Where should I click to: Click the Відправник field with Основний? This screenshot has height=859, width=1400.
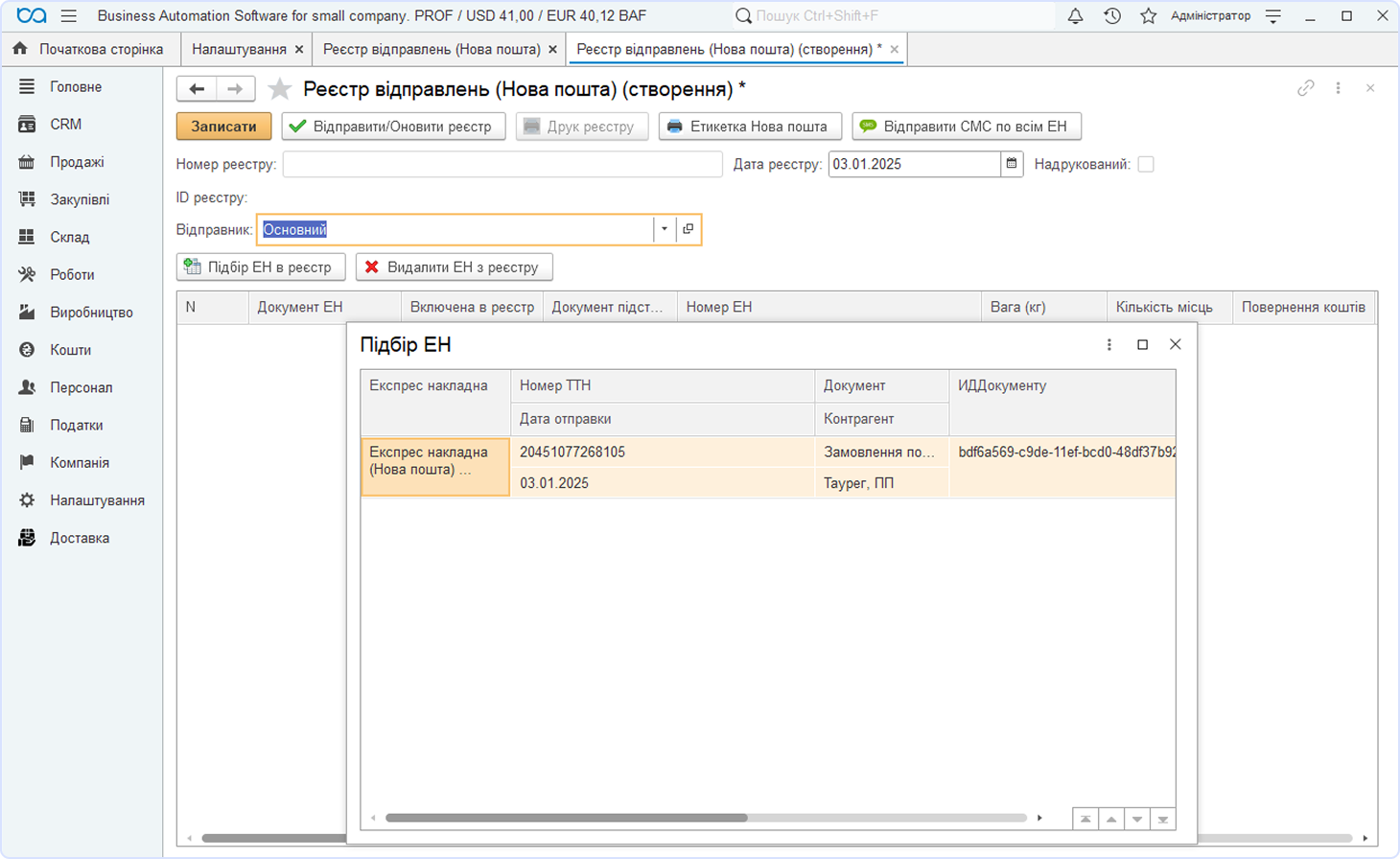456,229
